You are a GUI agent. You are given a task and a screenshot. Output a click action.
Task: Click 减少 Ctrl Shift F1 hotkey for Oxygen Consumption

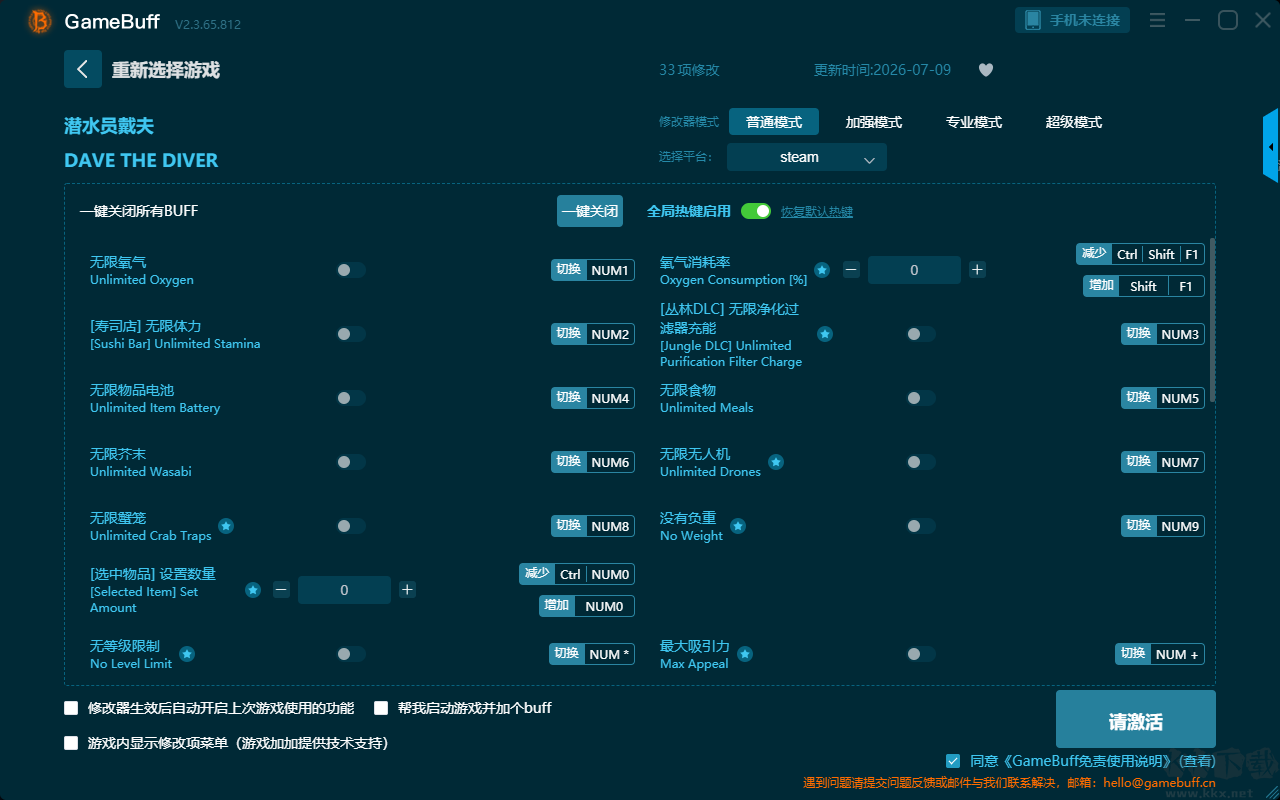coord(1141,254)
